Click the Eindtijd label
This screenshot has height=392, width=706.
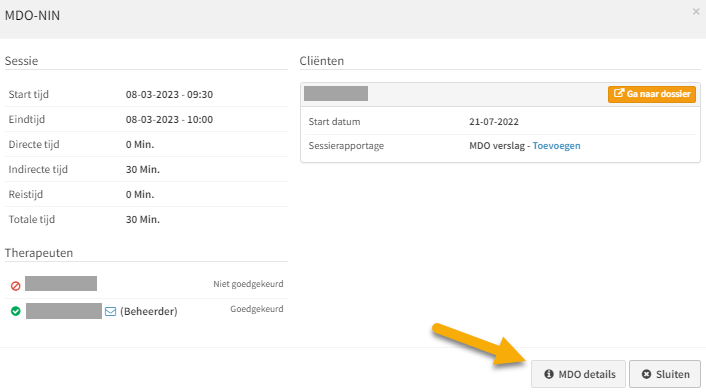click(27, 120)
